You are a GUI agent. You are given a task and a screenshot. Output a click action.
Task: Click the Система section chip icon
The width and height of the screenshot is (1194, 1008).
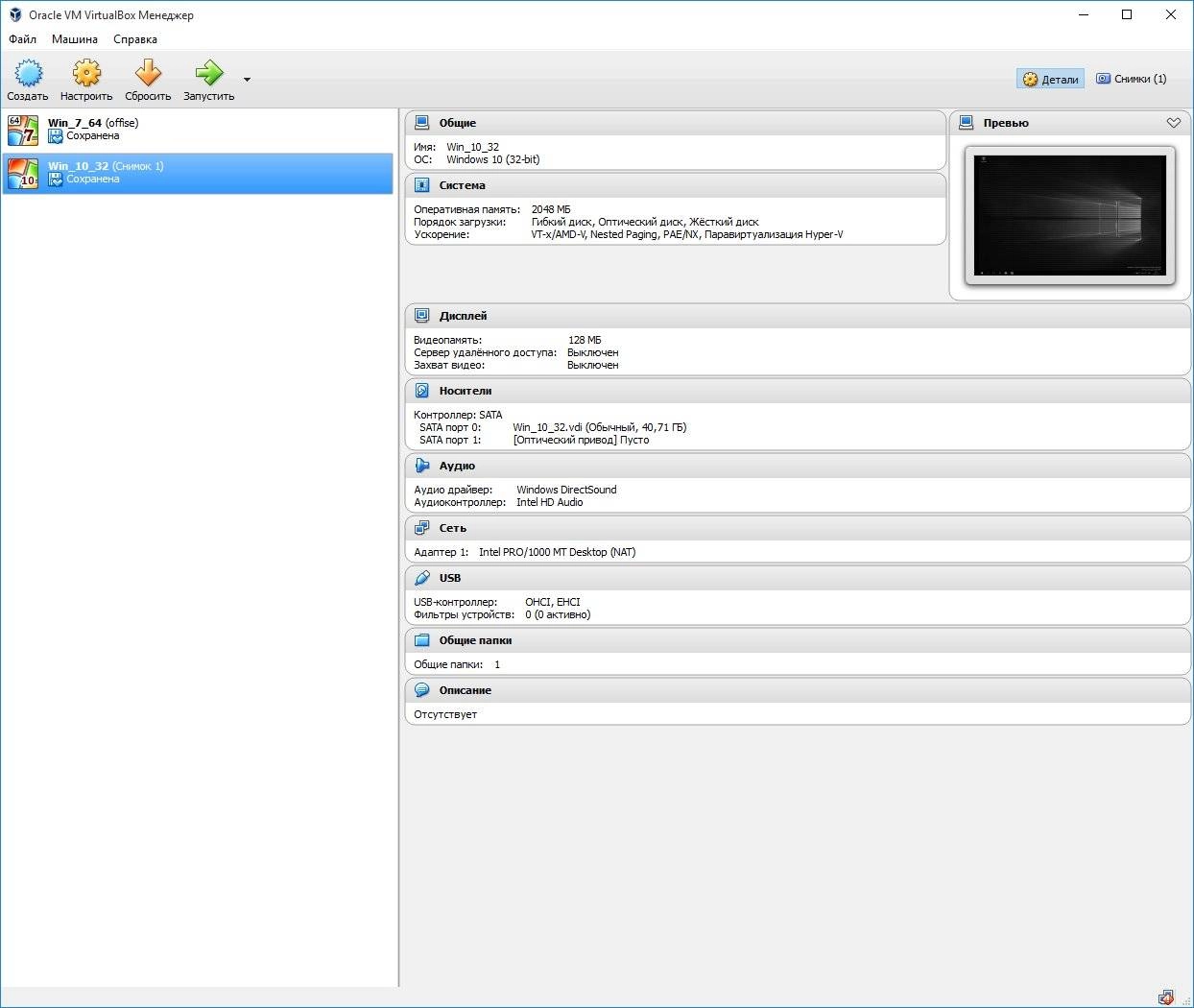coord(421,185)
